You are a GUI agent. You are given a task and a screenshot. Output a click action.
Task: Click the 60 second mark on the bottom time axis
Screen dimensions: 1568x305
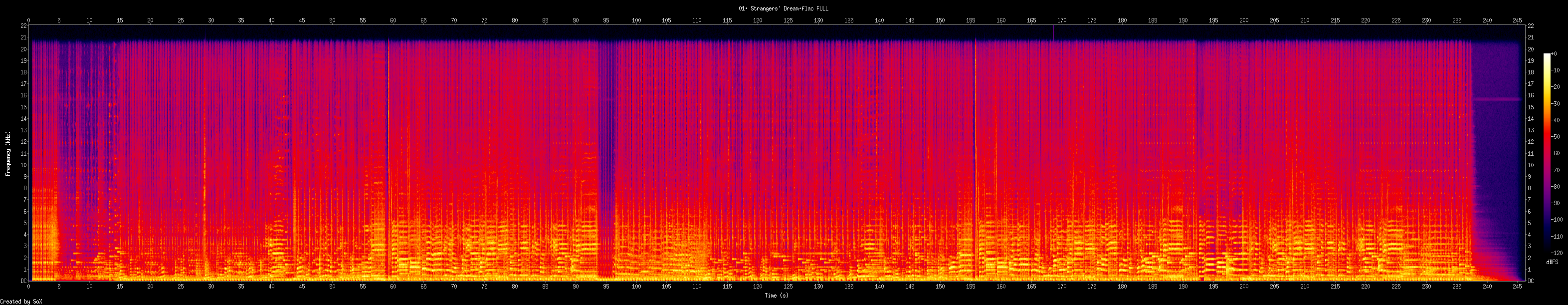(393, 286)
